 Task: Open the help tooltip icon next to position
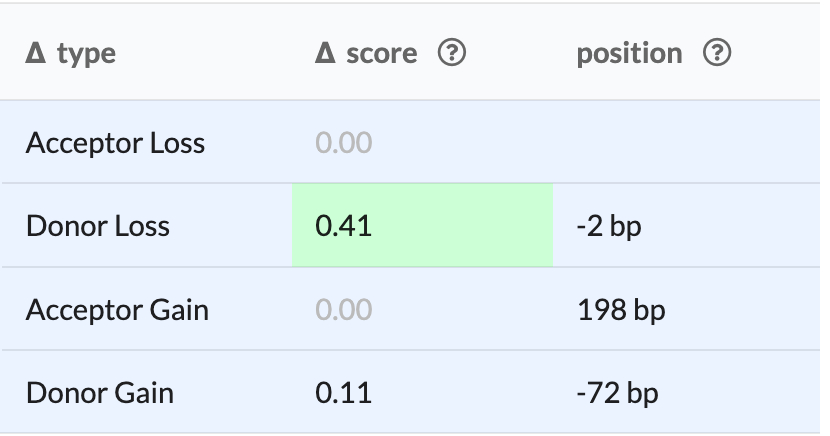(x=717, y=54)
